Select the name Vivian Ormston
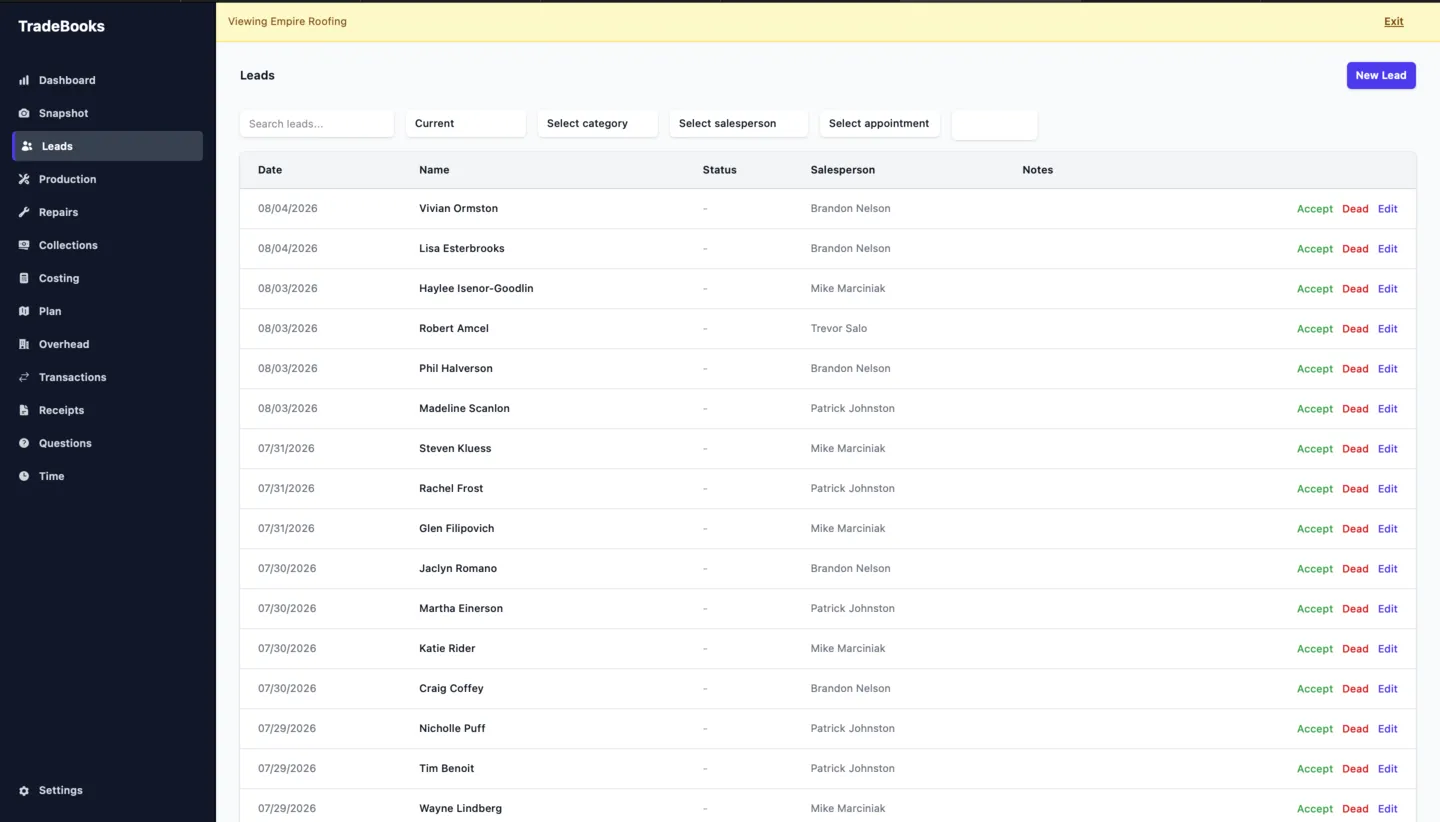This screenshot has height=822, width=1440. [x=458, y=208]
